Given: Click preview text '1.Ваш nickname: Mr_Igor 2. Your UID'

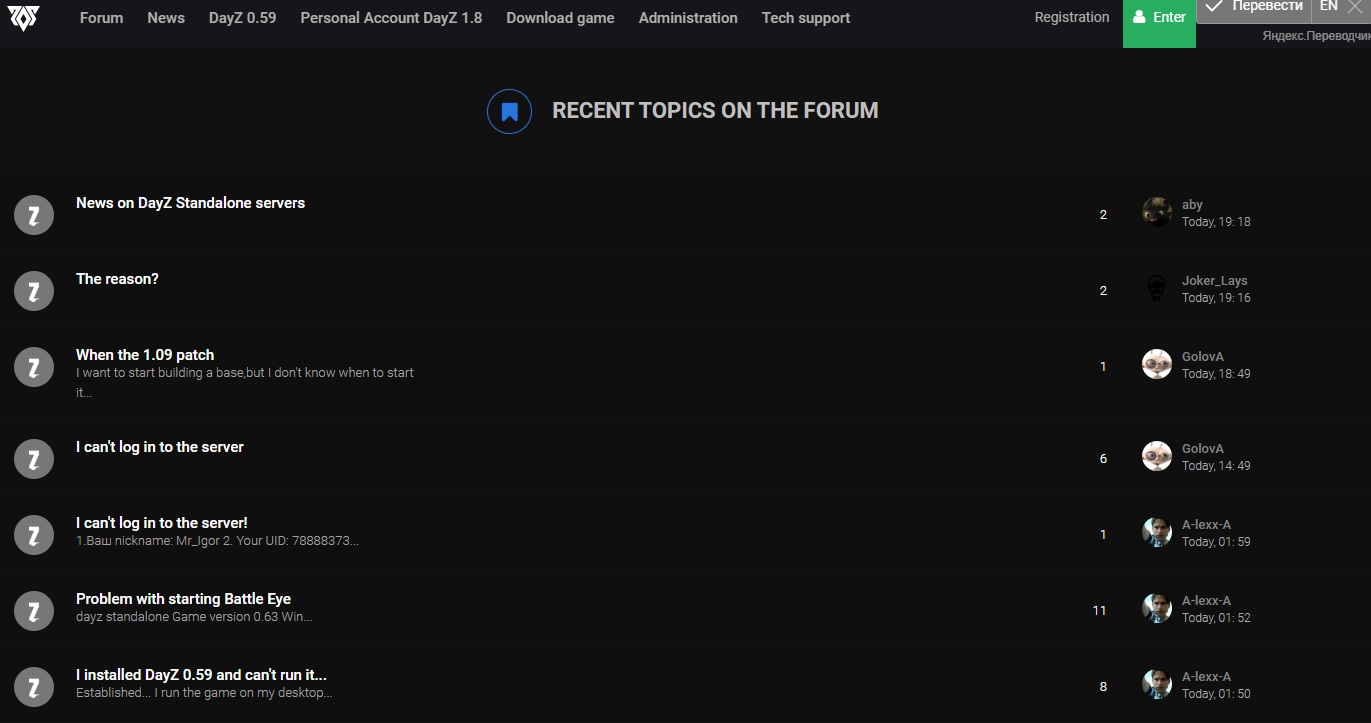Looking at the screenshot, I should (x=217, y=541).
